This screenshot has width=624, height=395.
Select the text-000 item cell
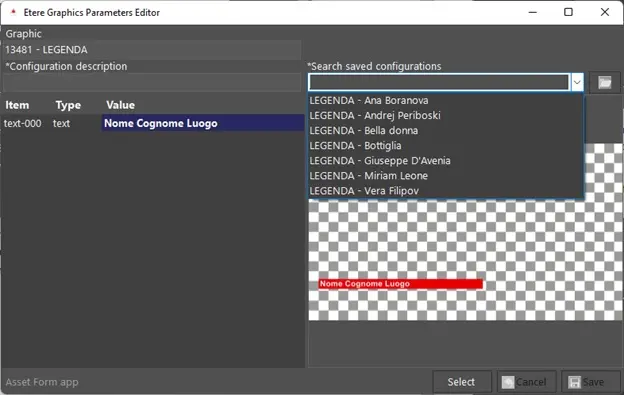[x=23, y=123]
